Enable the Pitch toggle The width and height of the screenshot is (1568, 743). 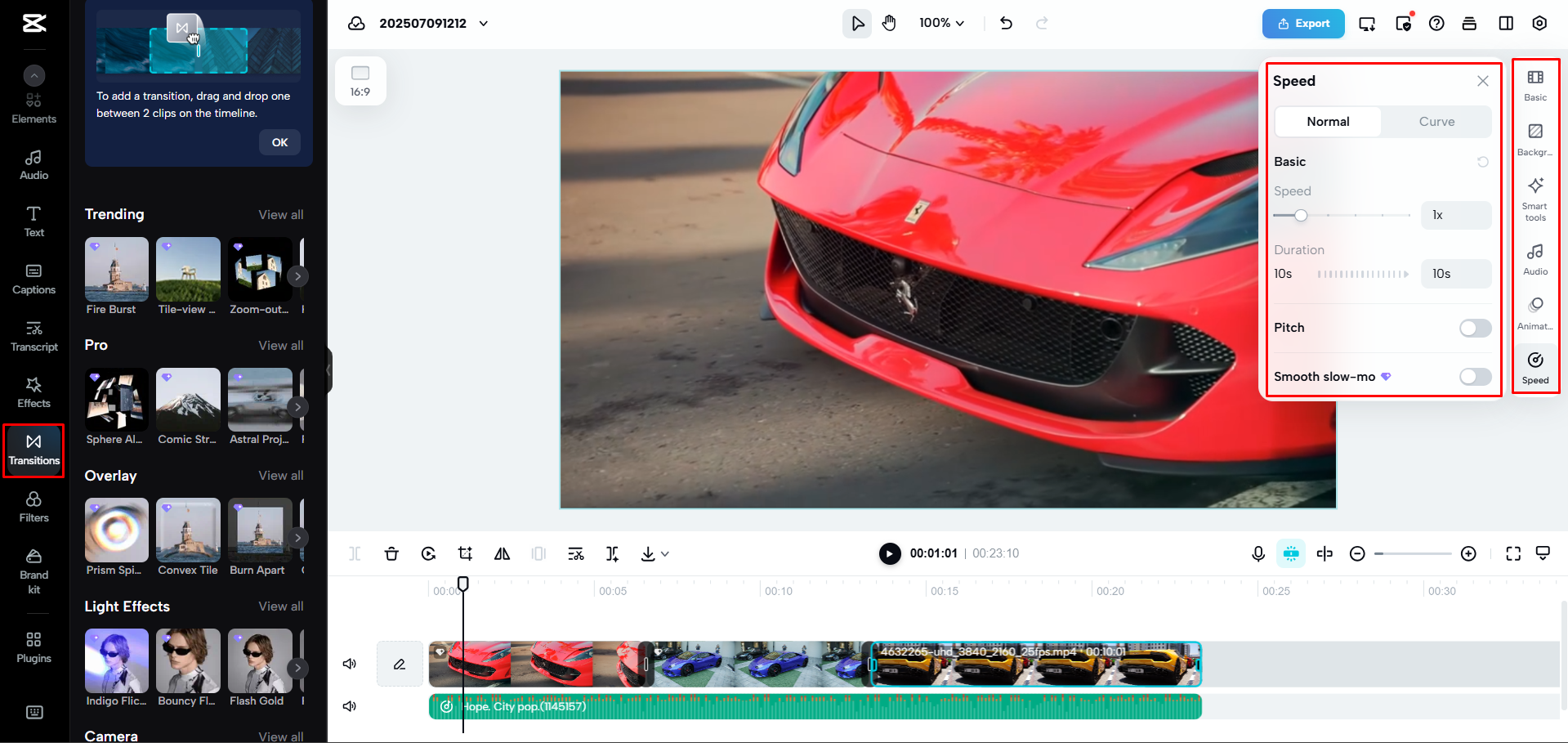pyautogui.click(x=1474, y=327)
